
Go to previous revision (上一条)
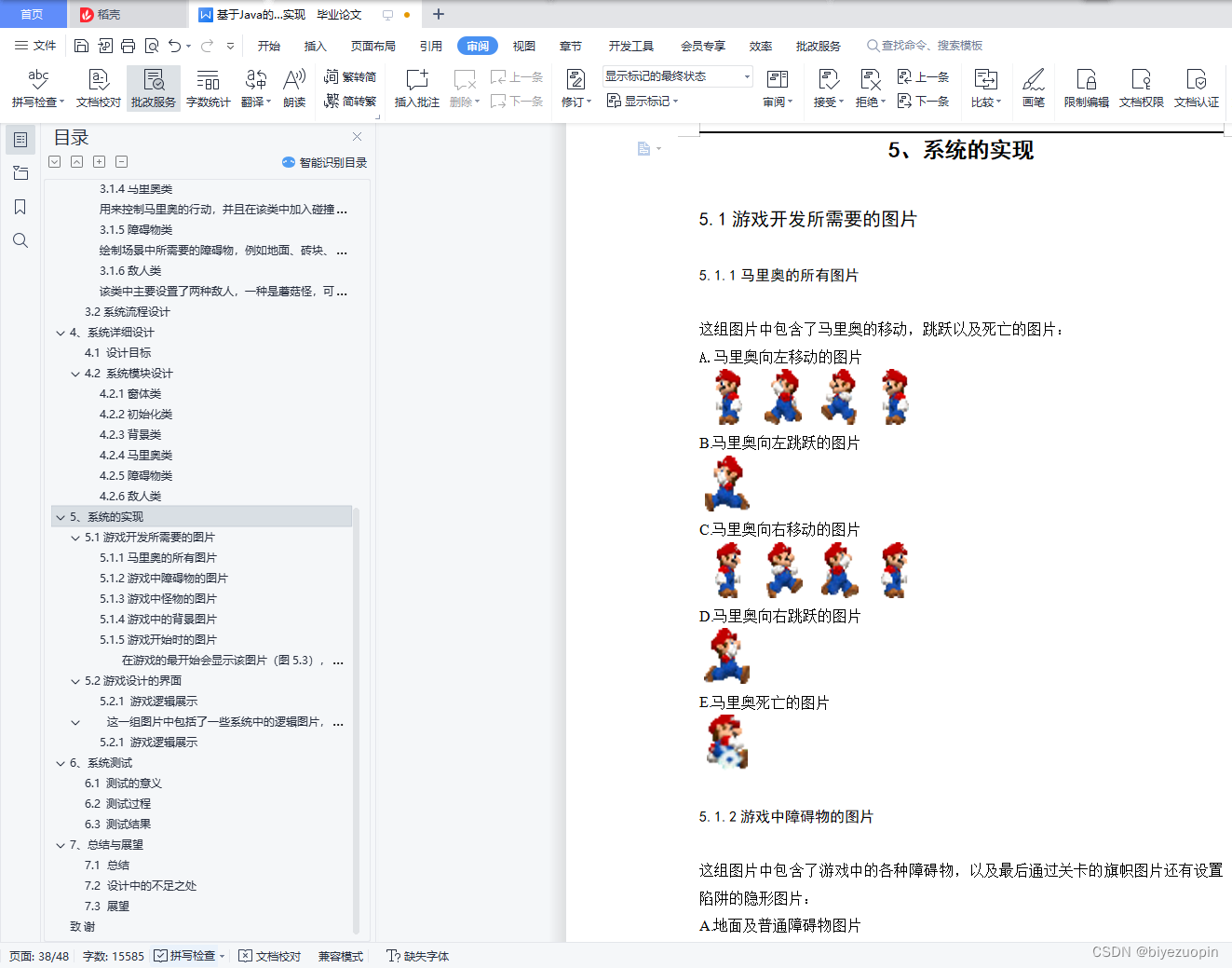(x=923, y=77)
